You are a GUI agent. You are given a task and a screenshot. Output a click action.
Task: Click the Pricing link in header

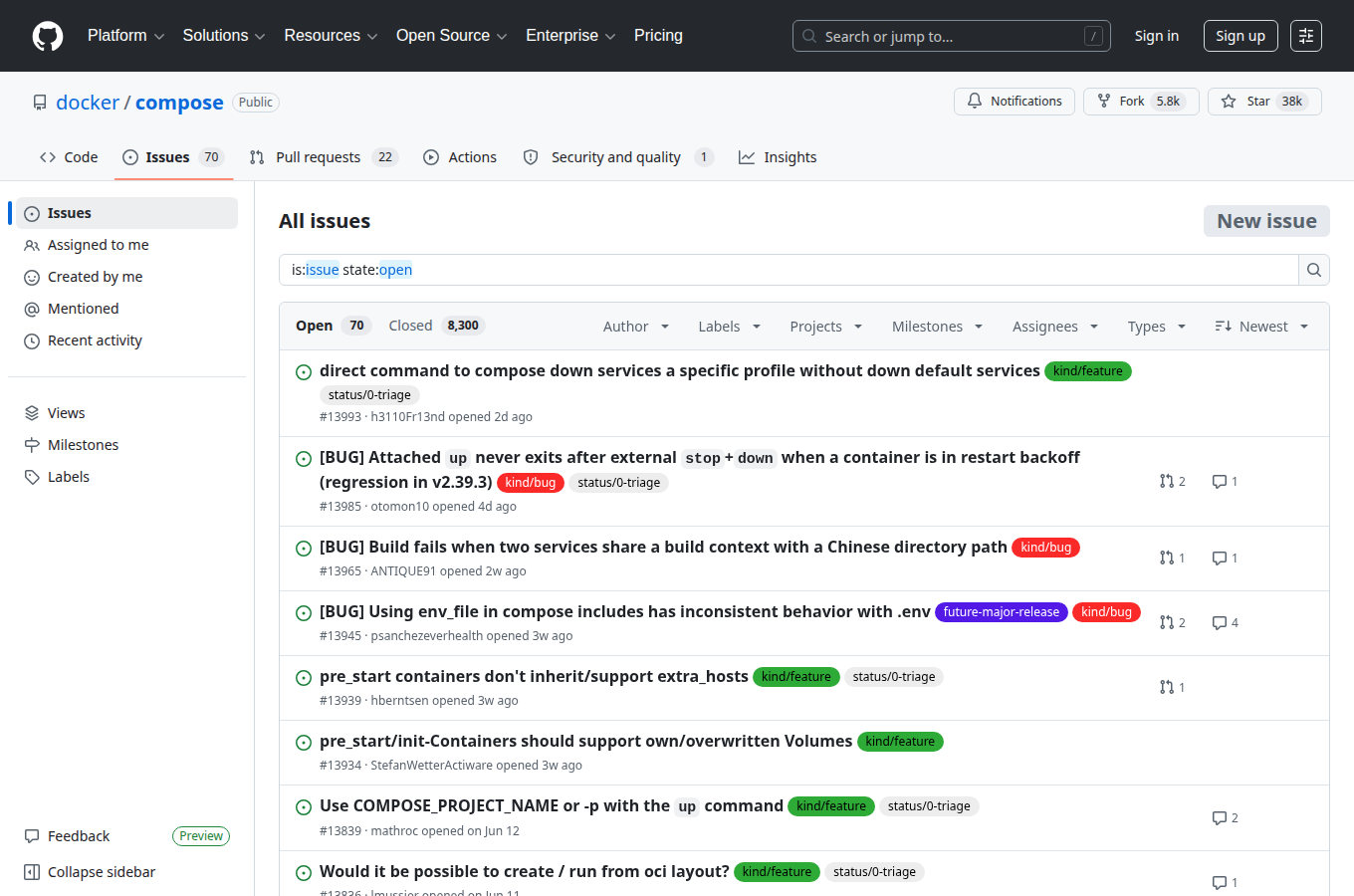658,36
